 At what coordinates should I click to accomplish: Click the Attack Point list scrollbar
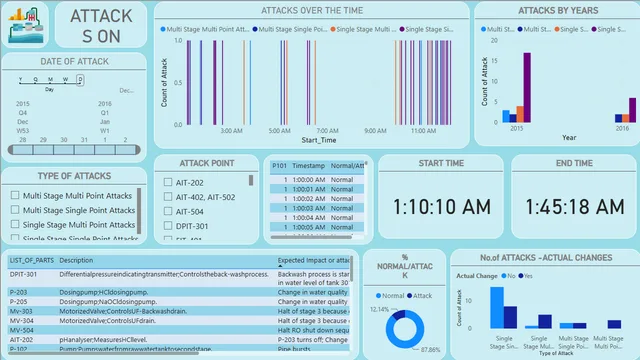point(251,180)
